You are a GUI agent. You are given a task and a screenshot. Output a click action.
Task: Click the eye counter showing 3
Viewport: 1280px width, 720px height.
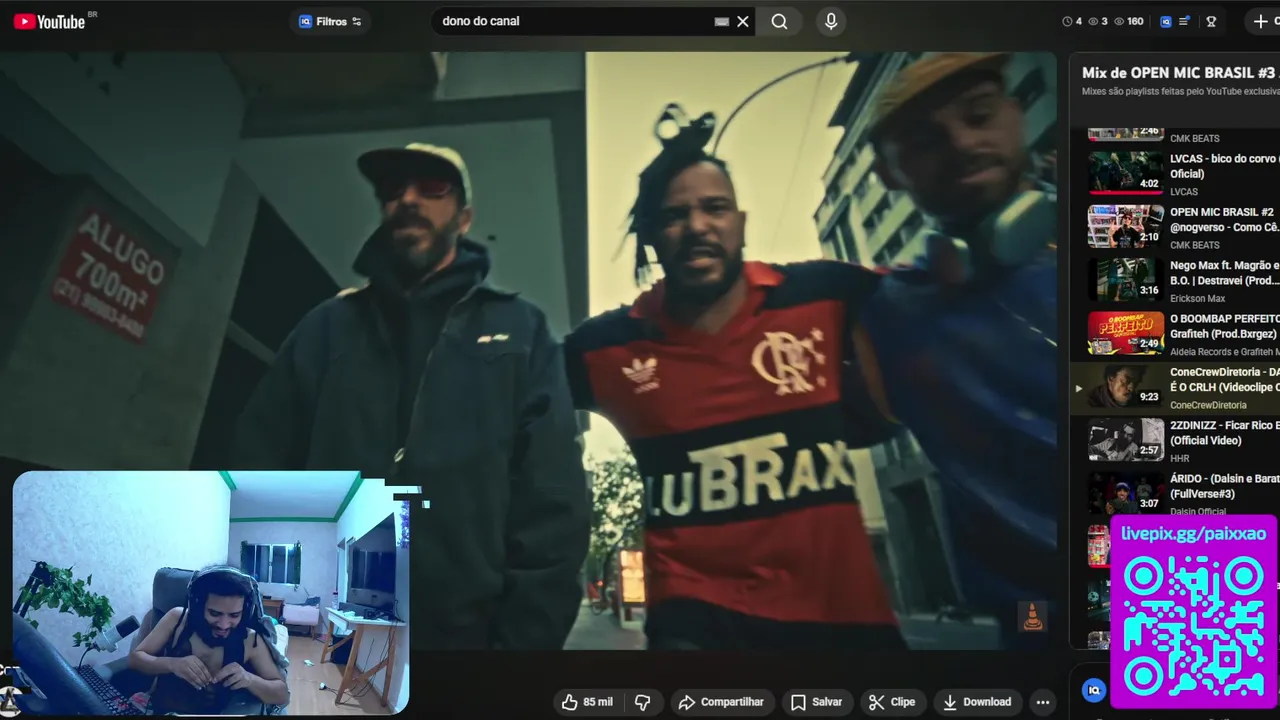1097,21
